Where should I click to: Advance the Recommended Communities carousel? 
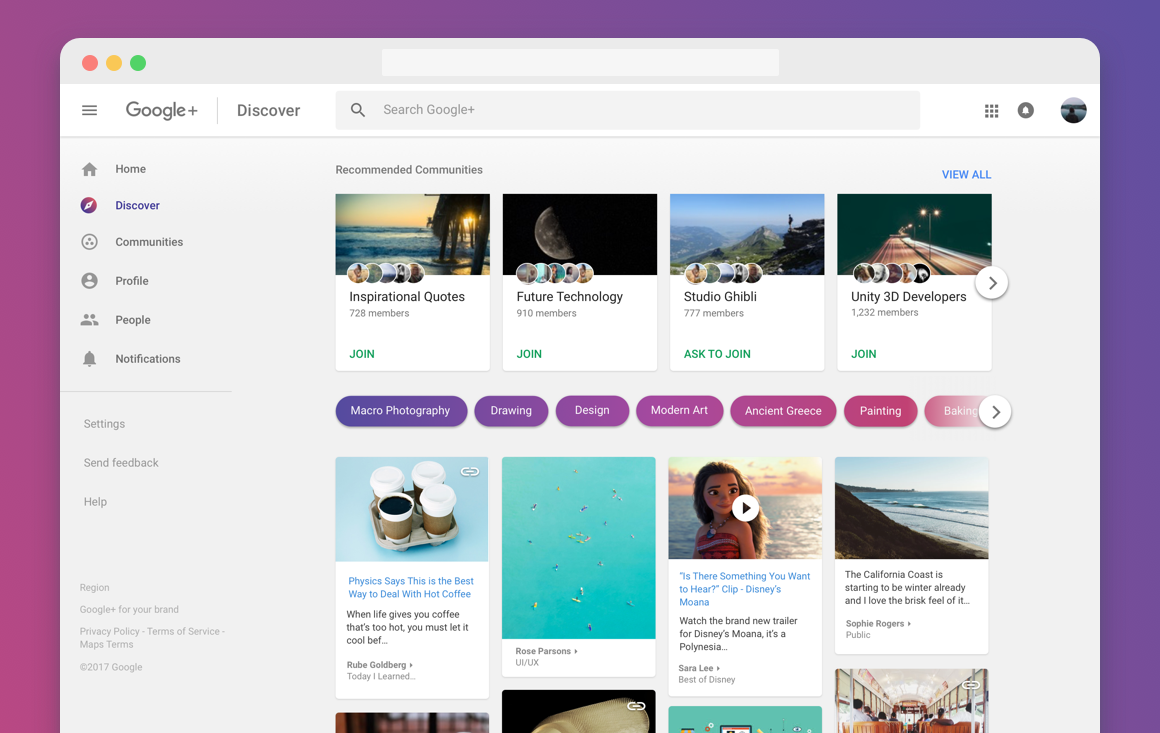pyautogui.click(x=991, y=283)
